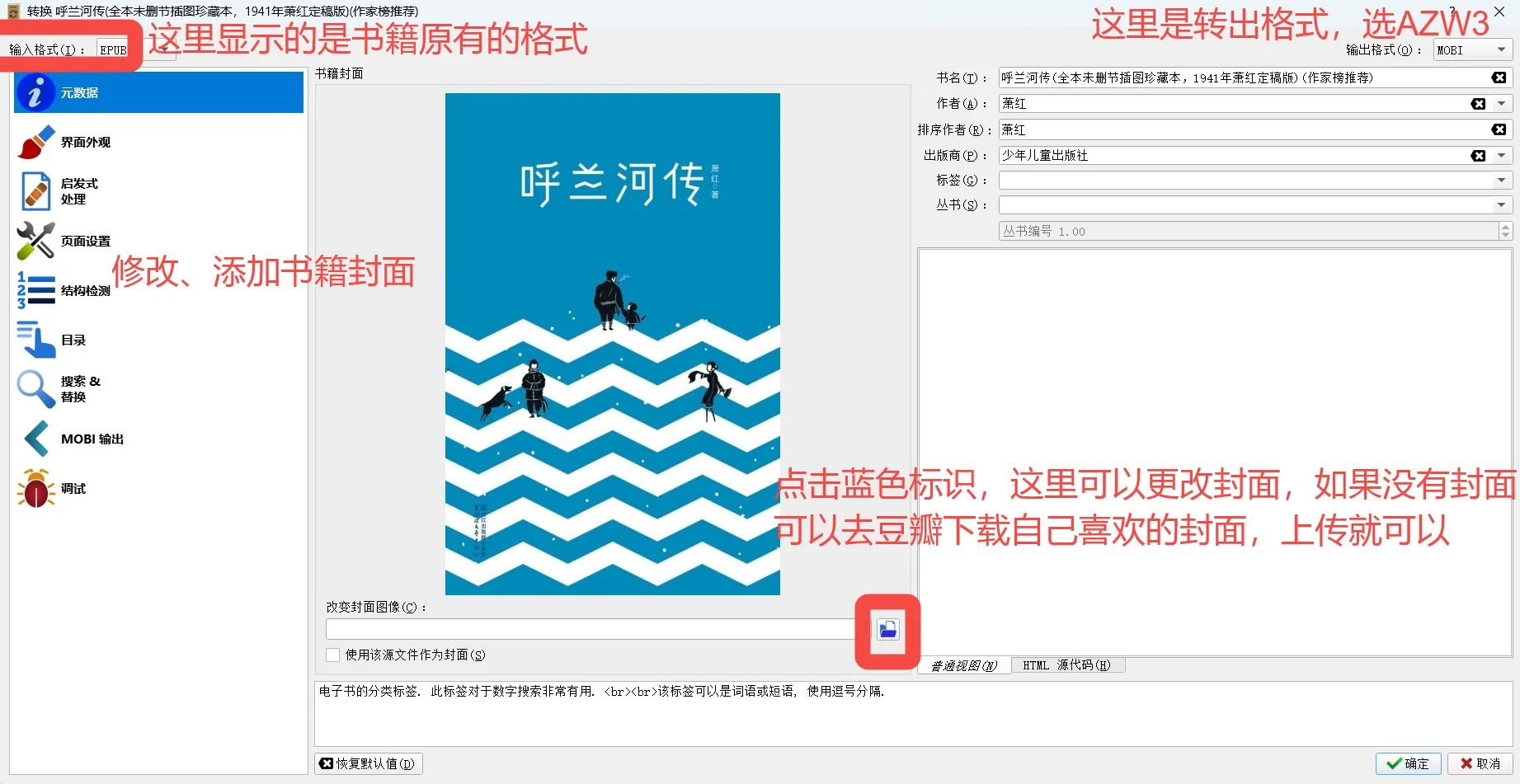The image size is (1520, 784).
Task: Open the 启发式处理 heuristic processing section
Action: 158,191
